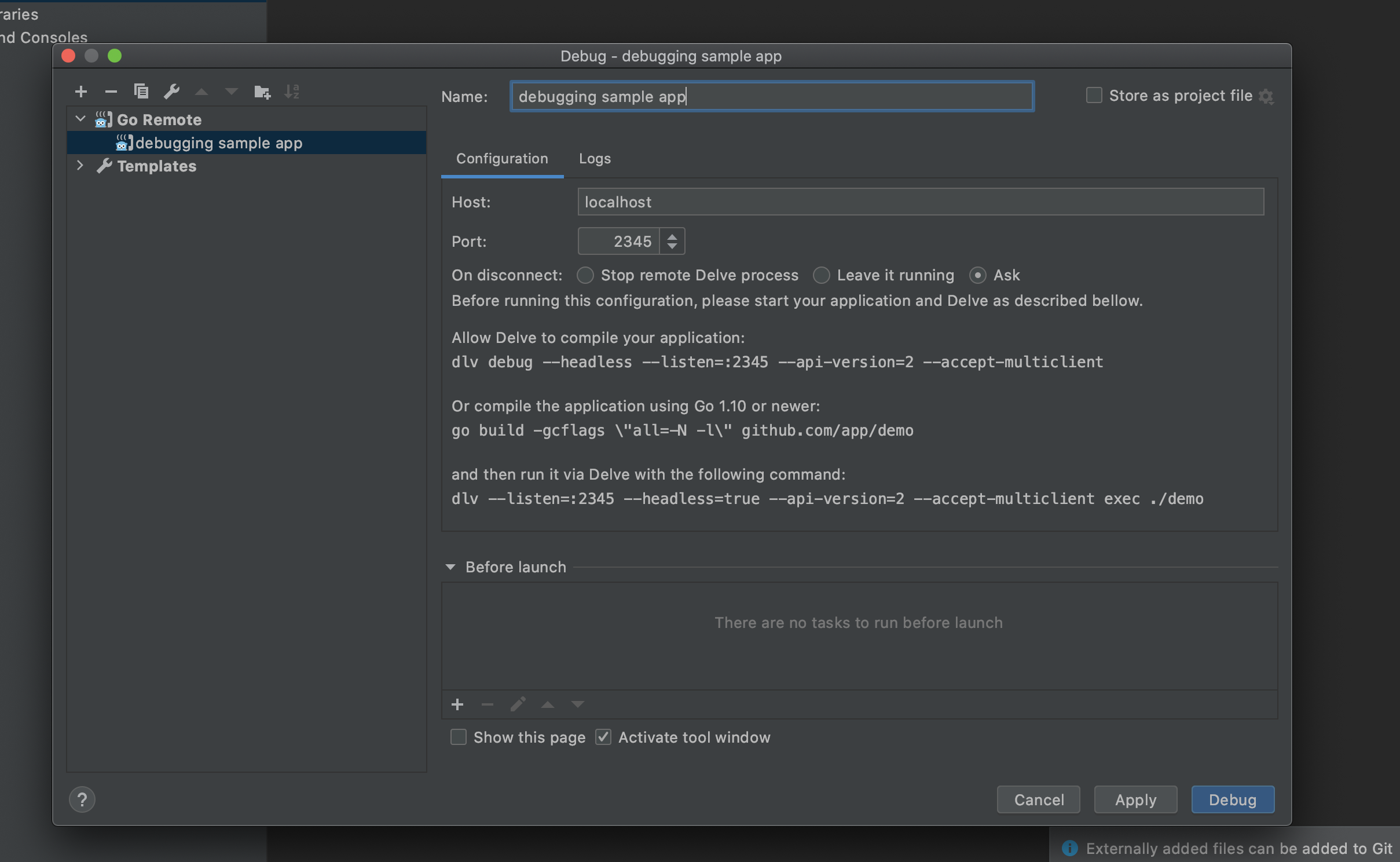The width and height of the screenshot is (1400, 862).
Task: Enable the Store as project file checkbox
Action: click(x=1094, y=96)
